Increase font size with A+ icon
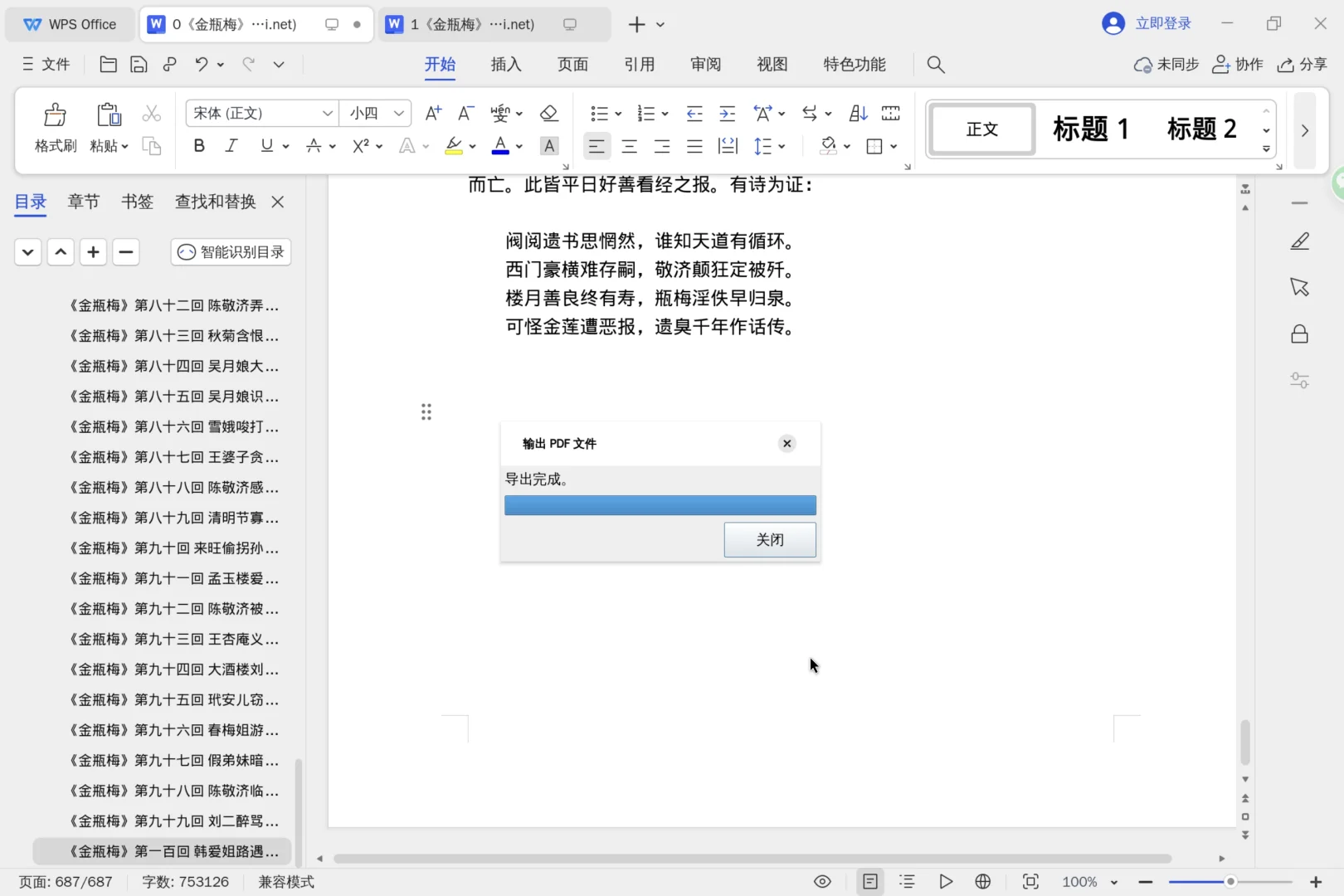Screen dimensions: 1344x896 (x=433, y=113)
